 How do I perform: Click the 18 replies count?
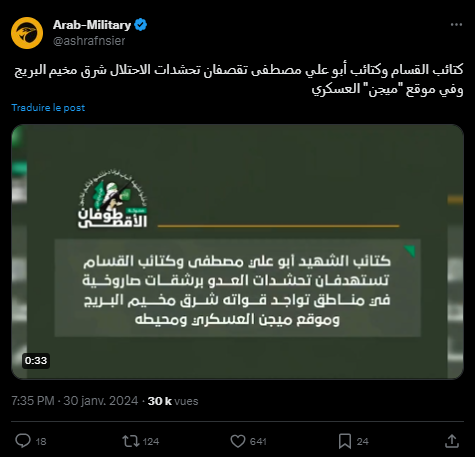click(x=41, y=441)
